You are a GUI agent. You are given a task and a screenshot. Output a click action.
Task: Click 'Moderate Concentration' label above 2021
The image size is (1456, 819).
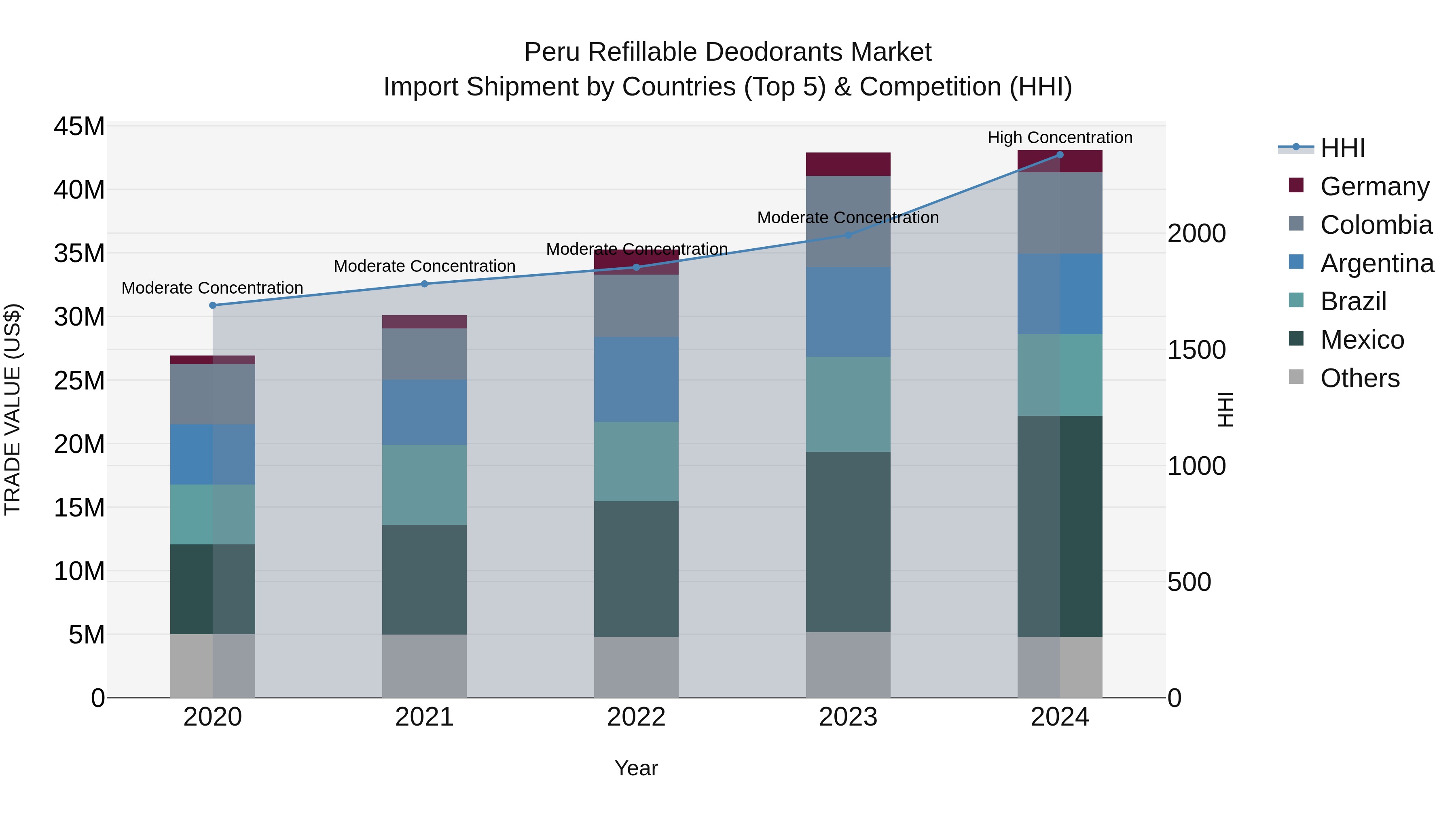[425, 266]
